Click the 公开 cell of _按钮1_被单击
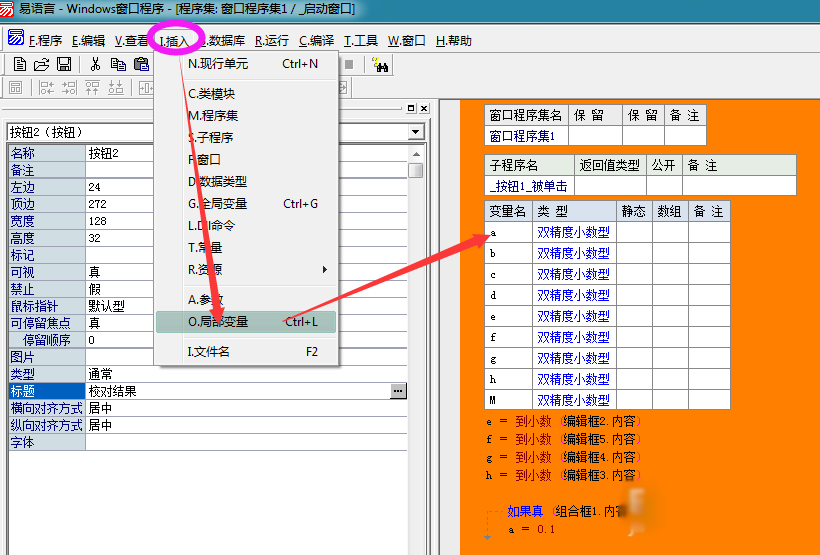The image size is (820, 555). pyautogui.click(x=664, y=186)
